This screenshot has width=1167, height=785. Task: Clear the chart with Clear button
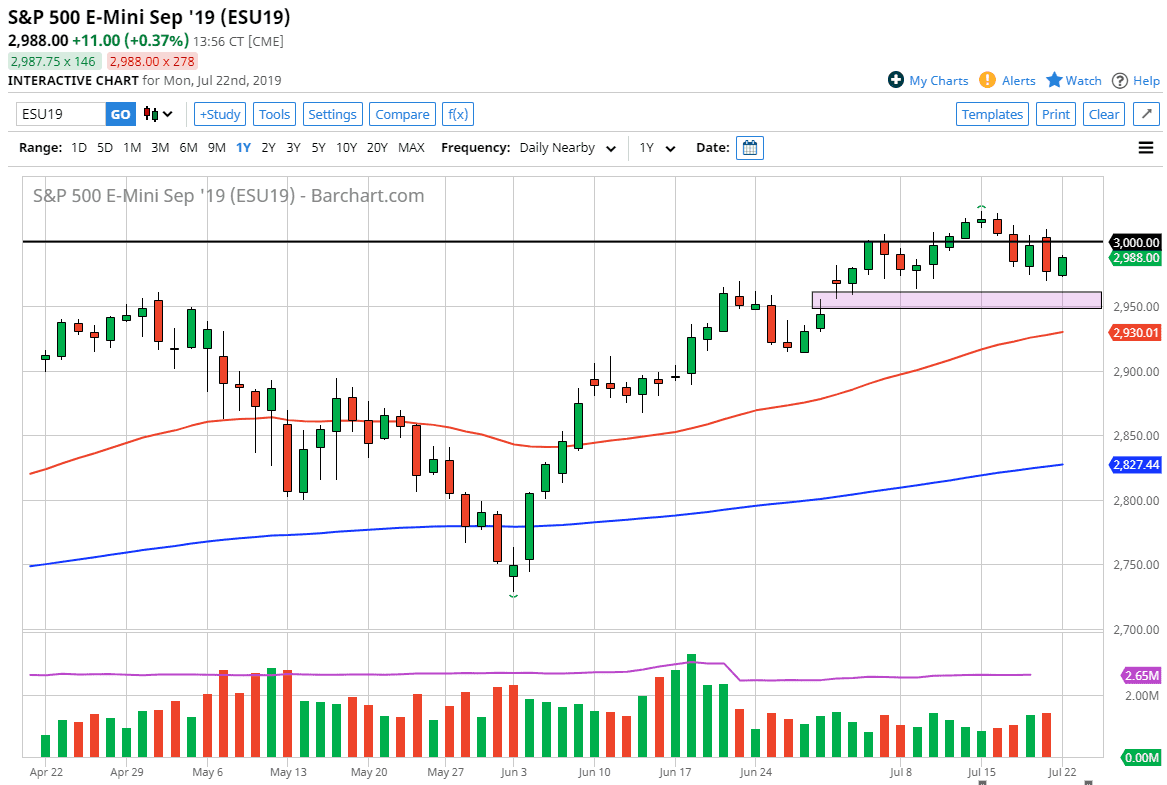click(x=1103, y=114)
